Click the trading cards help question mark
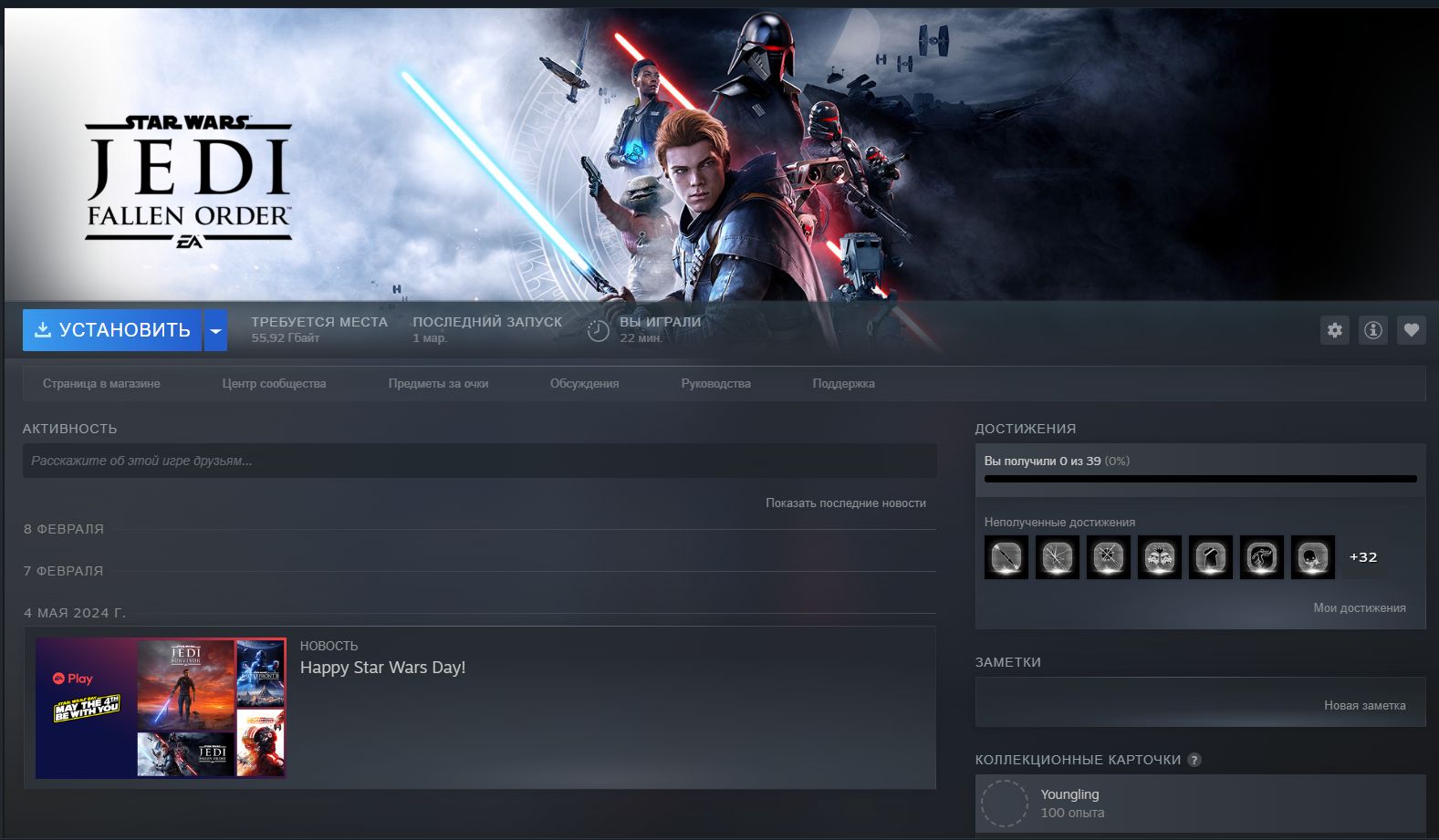 pos(1194,760)
